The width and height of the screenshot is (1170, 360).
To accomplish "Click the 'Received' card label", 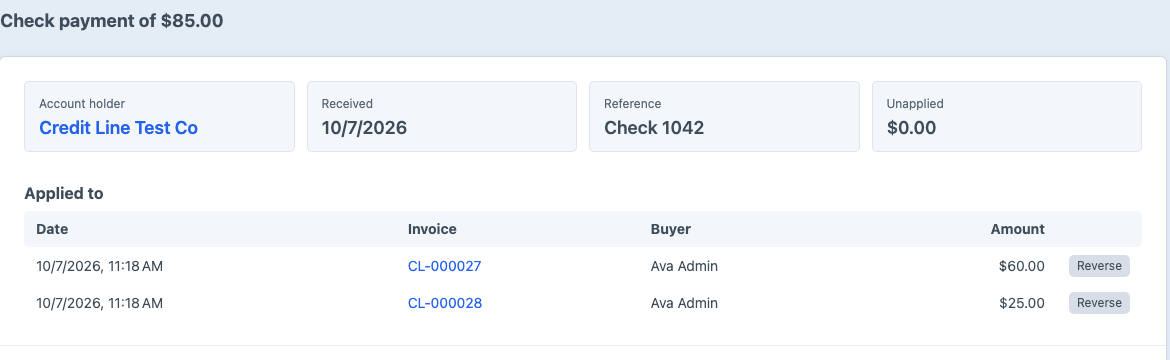I will click(347, 104).
